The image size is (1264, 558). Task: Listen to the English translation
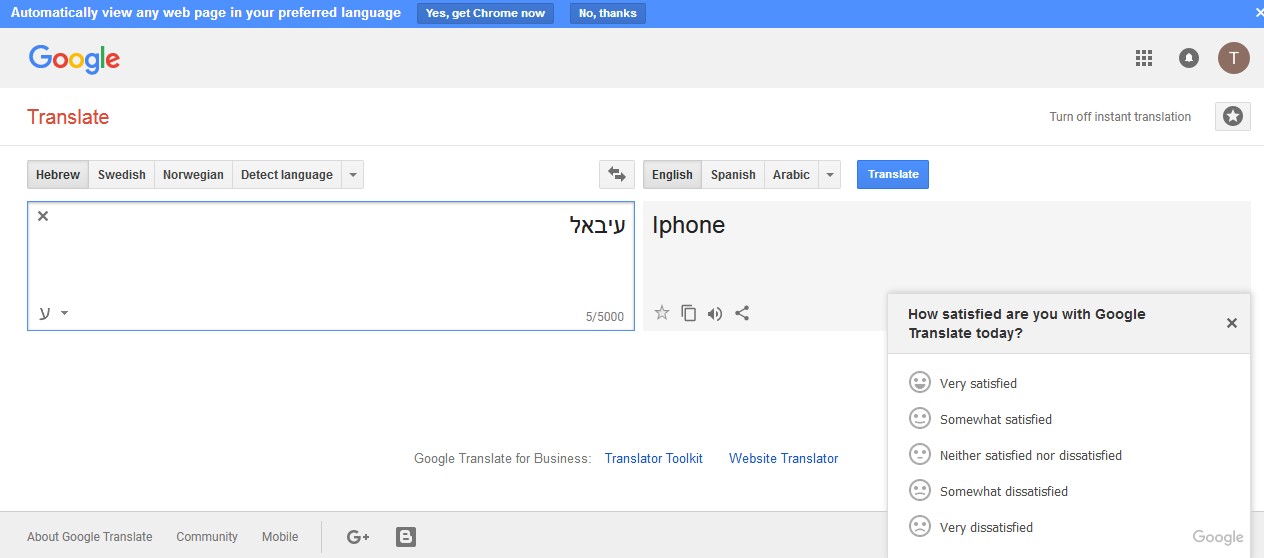click(x=714, y=313)
